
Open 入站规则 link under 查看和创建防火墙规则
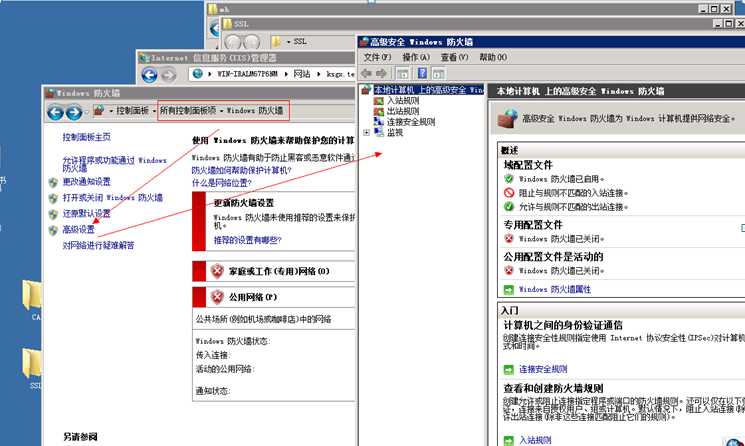point(535,440)
